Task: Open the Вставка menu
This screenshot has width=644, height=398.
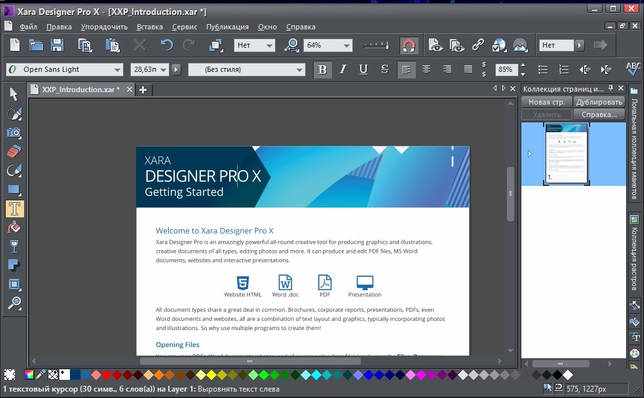Action: (x=150, y=27)
